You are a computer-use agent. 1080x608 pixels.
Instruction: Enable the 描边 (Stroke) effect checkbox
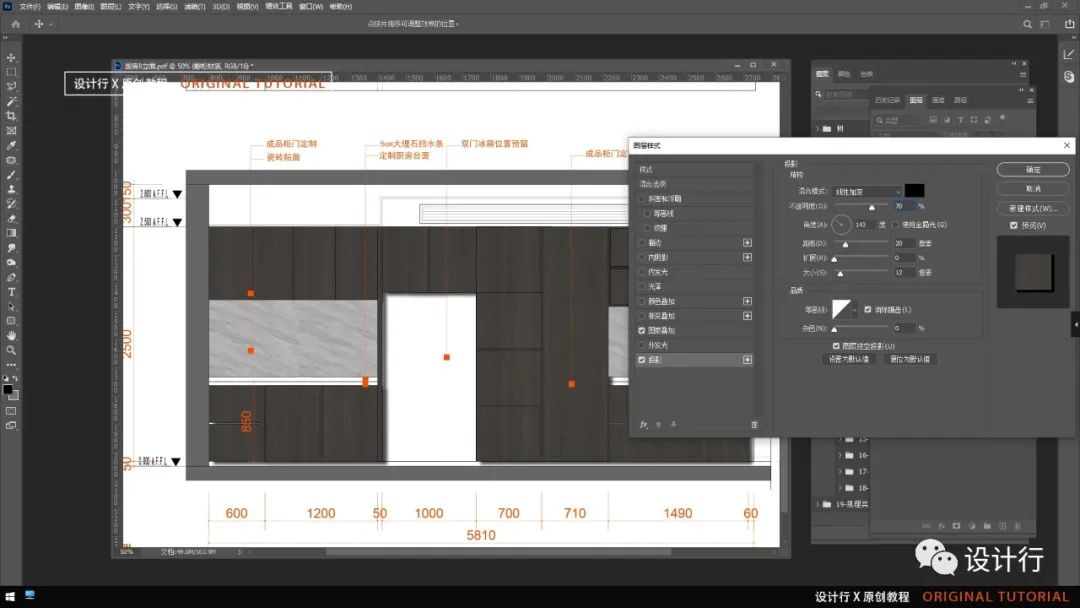(642, 243)
